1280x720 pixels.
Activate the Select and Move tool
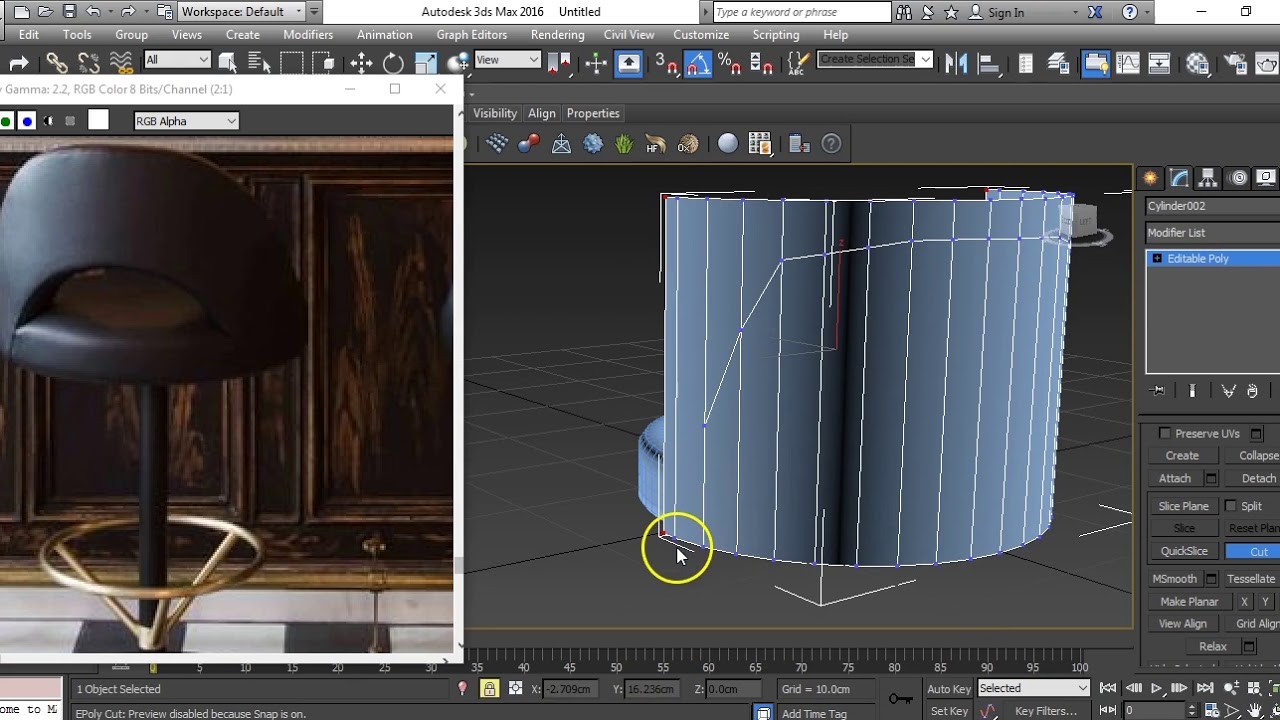361,64
